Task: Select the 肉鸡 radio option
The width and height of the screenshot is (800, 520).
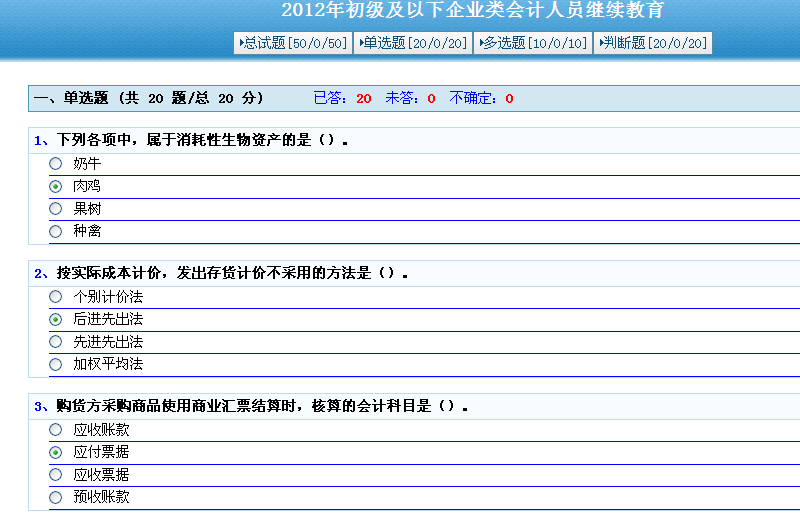Action: coord(56,186)
